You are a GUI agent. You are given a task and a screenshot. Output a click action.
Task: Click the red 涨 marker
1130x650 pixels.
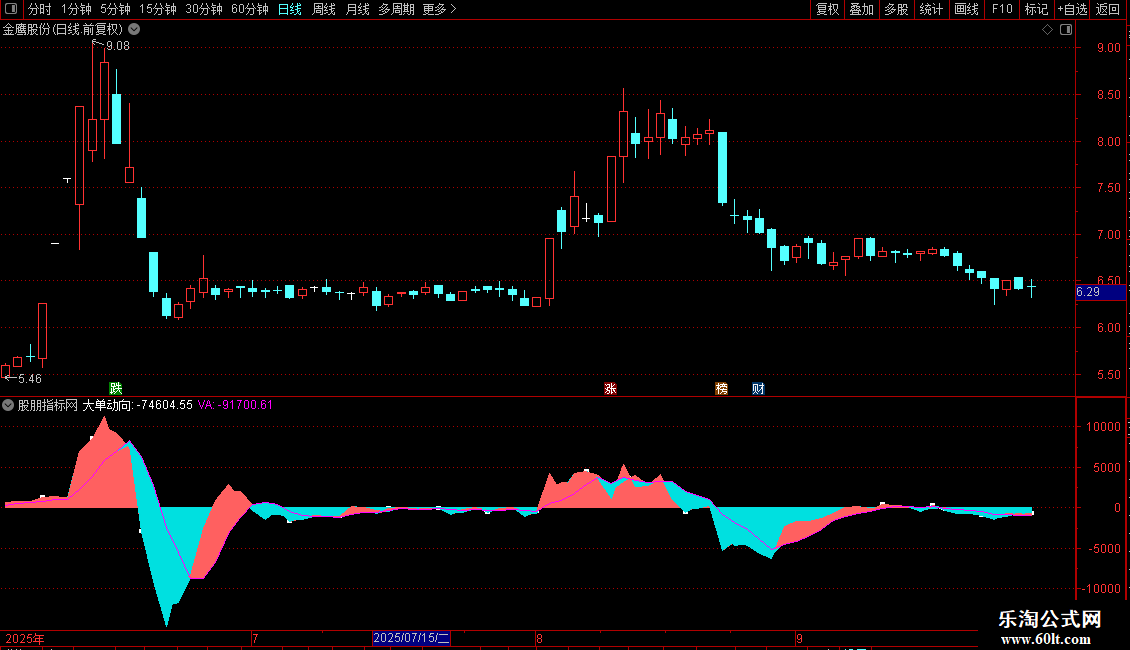click(x=610, y=388)
